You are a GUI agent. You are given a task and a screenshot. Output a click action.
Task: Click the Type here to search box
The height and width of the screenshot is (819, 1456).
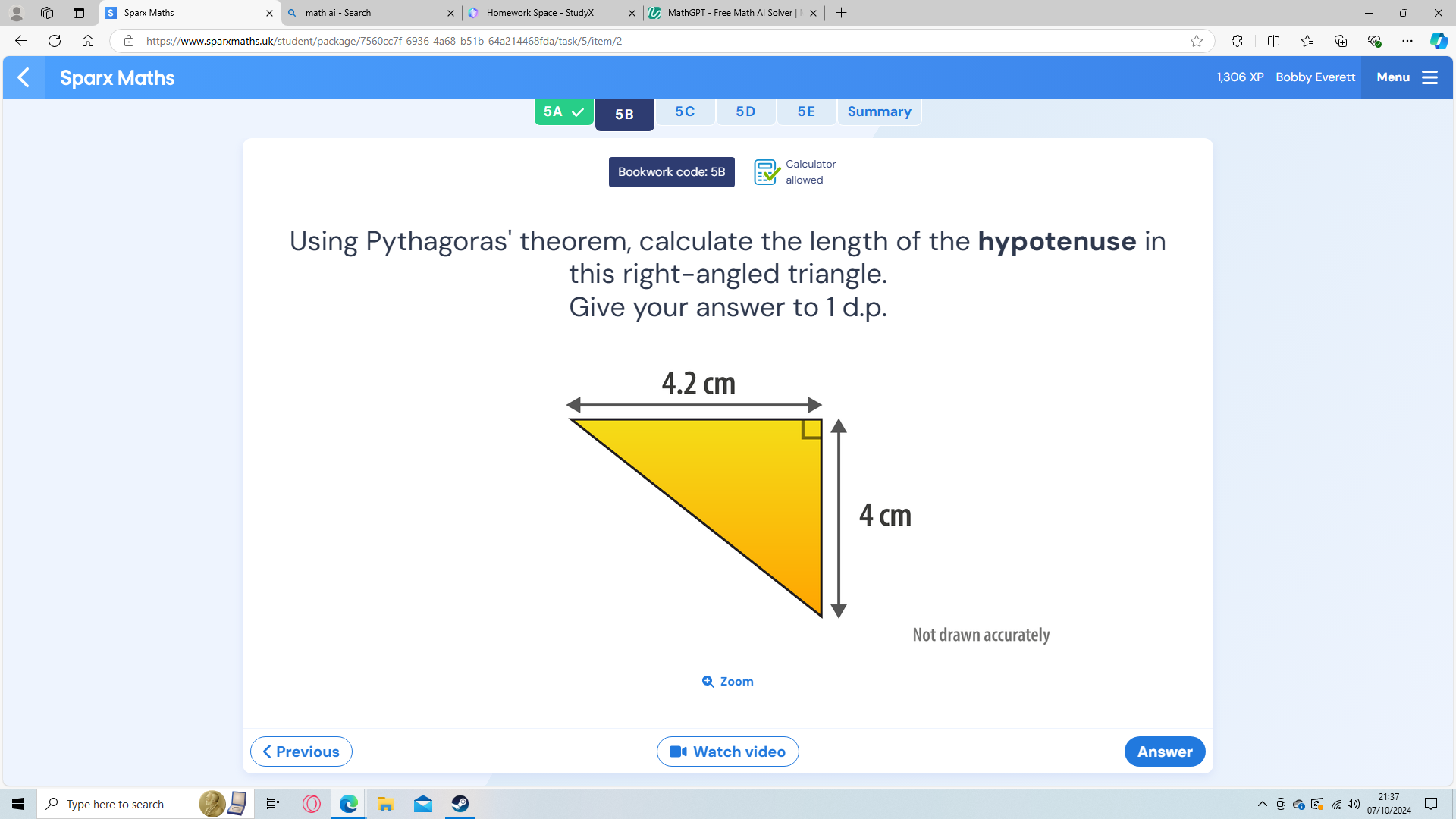144,804
